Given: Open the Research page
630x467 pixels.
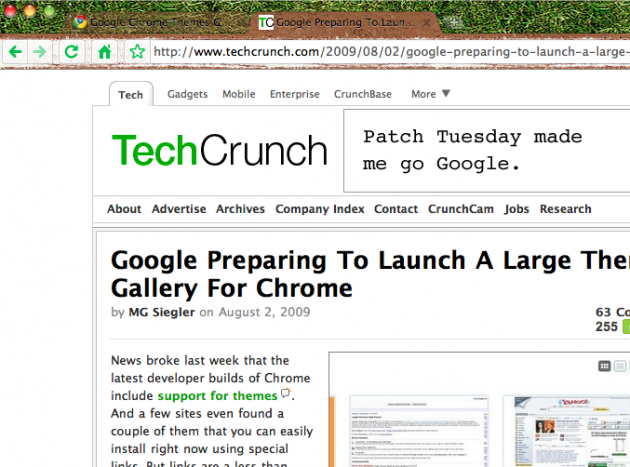Looking at the screenshot, I should point(566,209).
